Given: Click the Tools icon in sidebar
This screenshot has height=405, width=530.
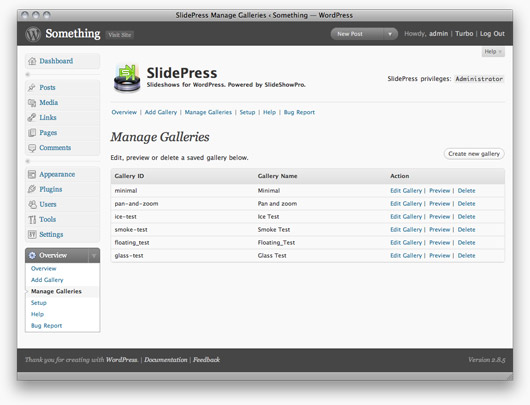Looking at the screenshot, I should [32, 220].
